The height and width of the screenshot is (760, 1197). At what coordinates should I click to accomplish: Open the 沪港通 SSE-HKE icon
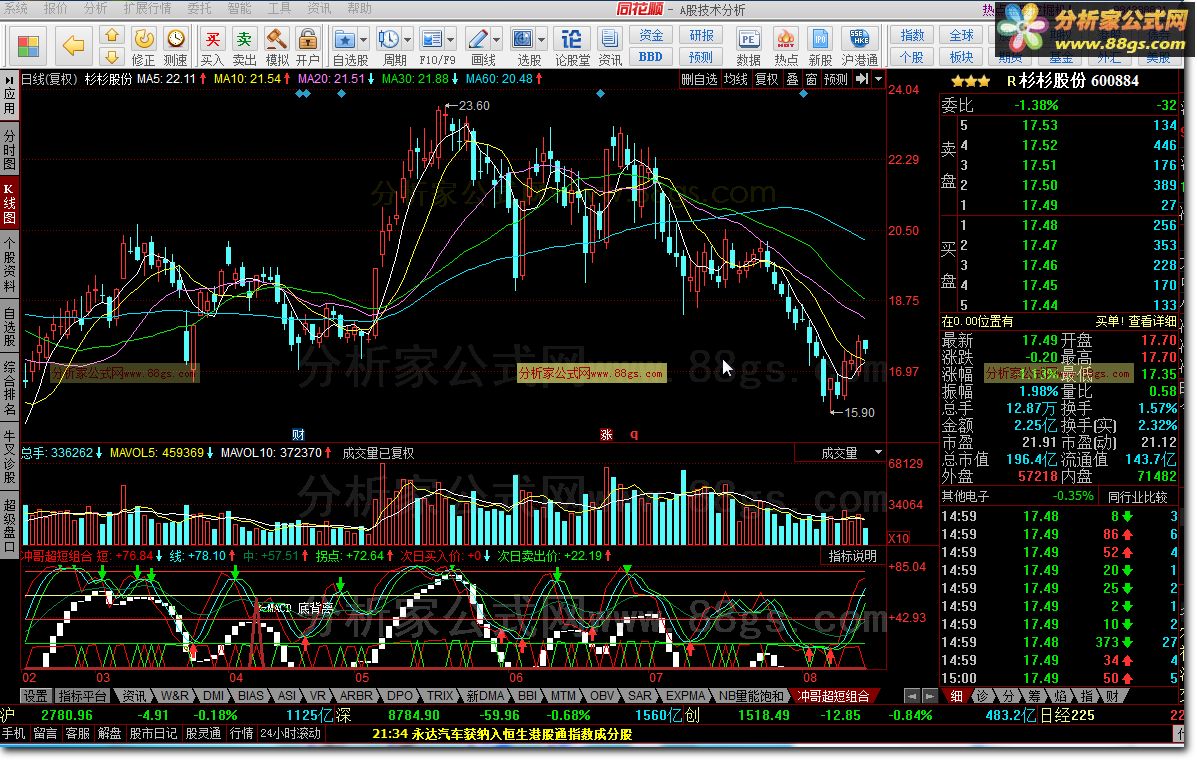pos(860,47)
